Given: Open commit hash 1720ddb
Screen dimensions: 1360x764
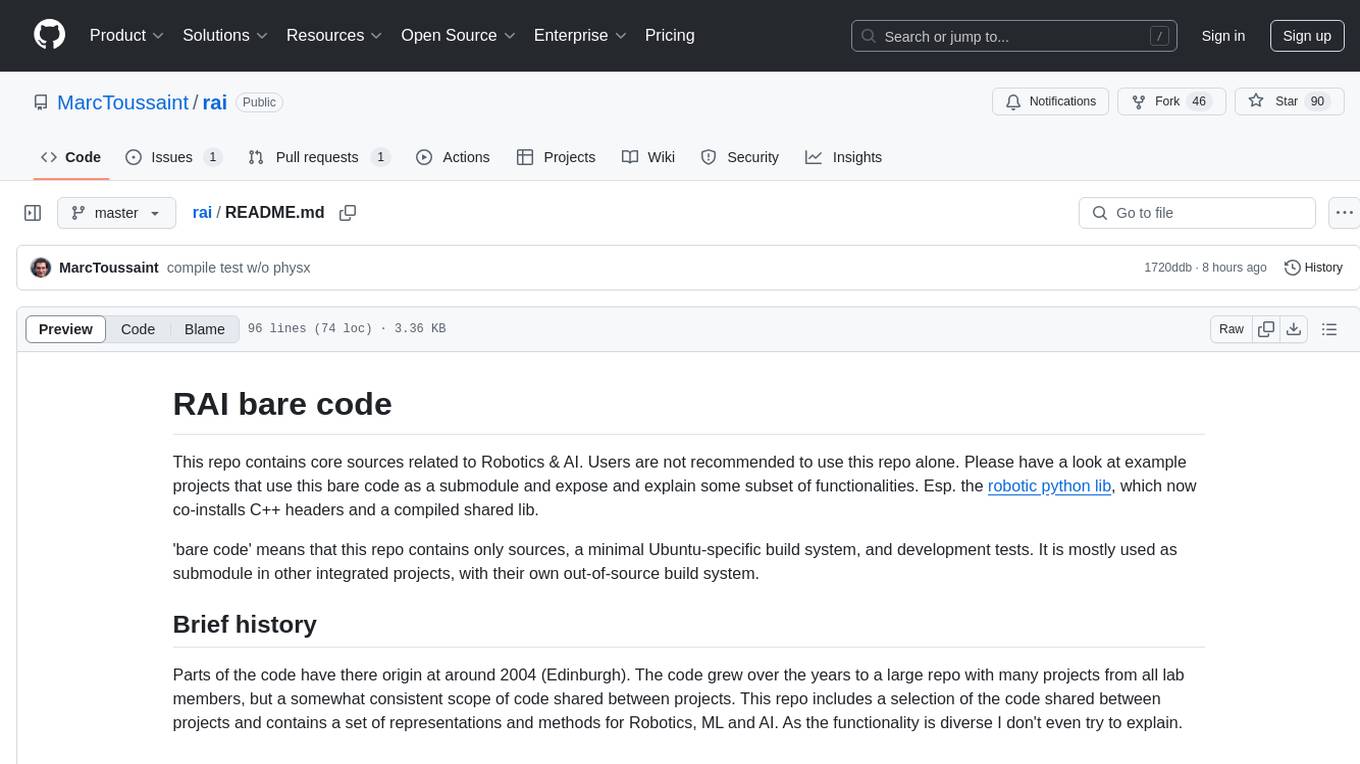Looking at the screenshot, I should [1168, 267].
